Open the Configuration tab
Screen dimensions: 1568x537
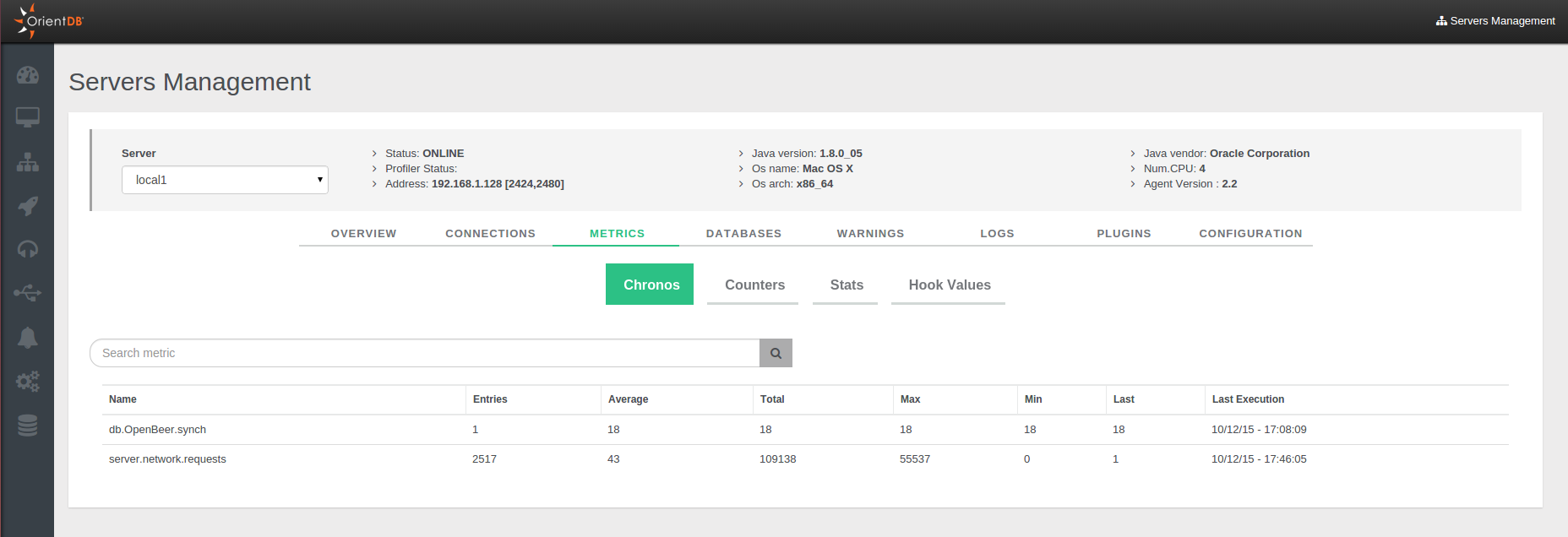coord(1250,234)
